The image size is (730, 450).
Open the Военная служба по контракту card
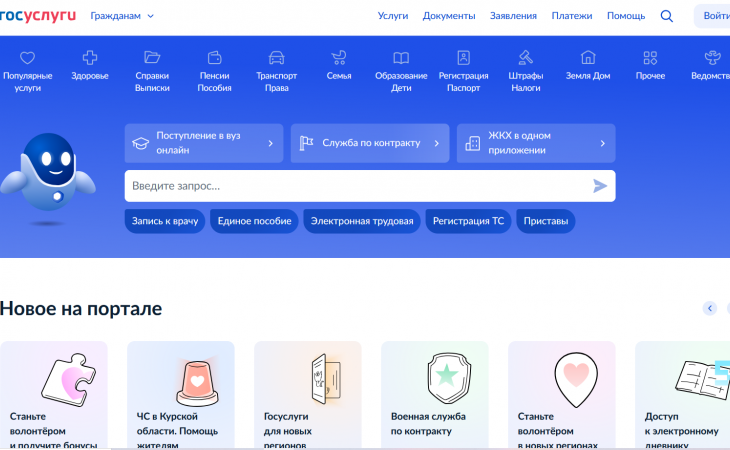tap(435, 396)
